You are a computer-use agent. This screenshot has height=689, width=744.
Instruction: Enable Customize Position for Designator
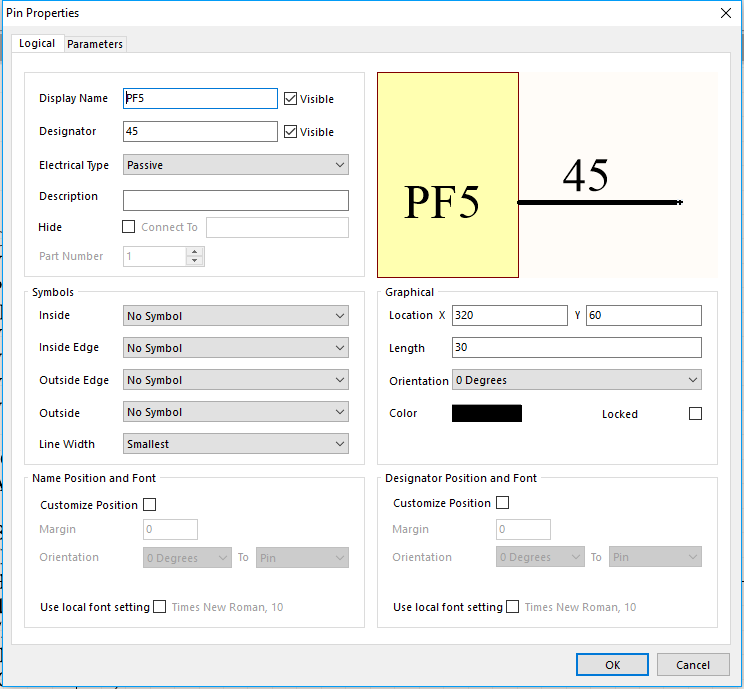(503, 503)
